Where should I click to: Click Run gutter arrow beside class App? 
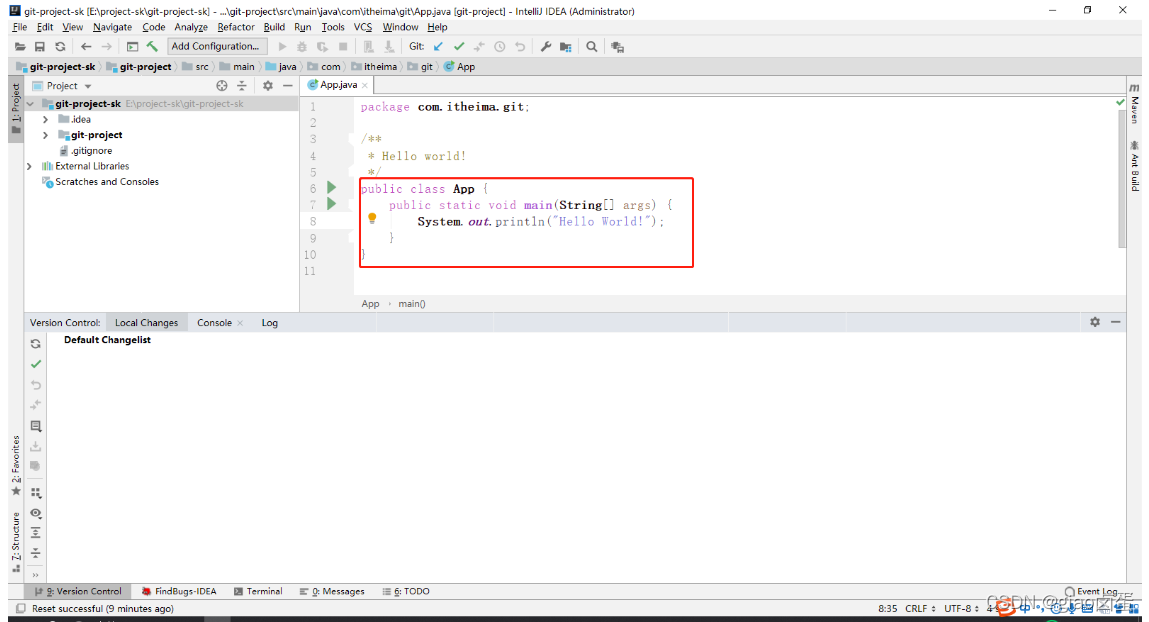tap(331, 188)
